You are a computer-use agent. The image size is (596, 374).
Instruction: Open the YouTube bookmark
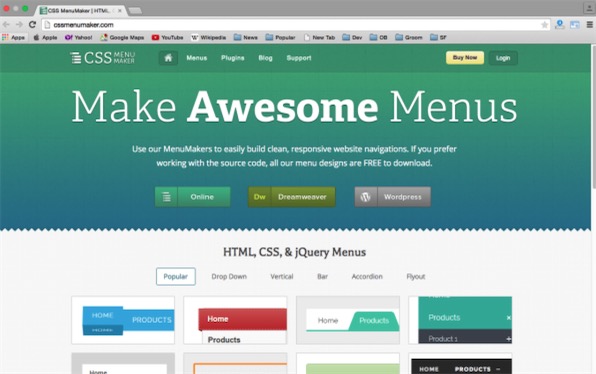168,37
